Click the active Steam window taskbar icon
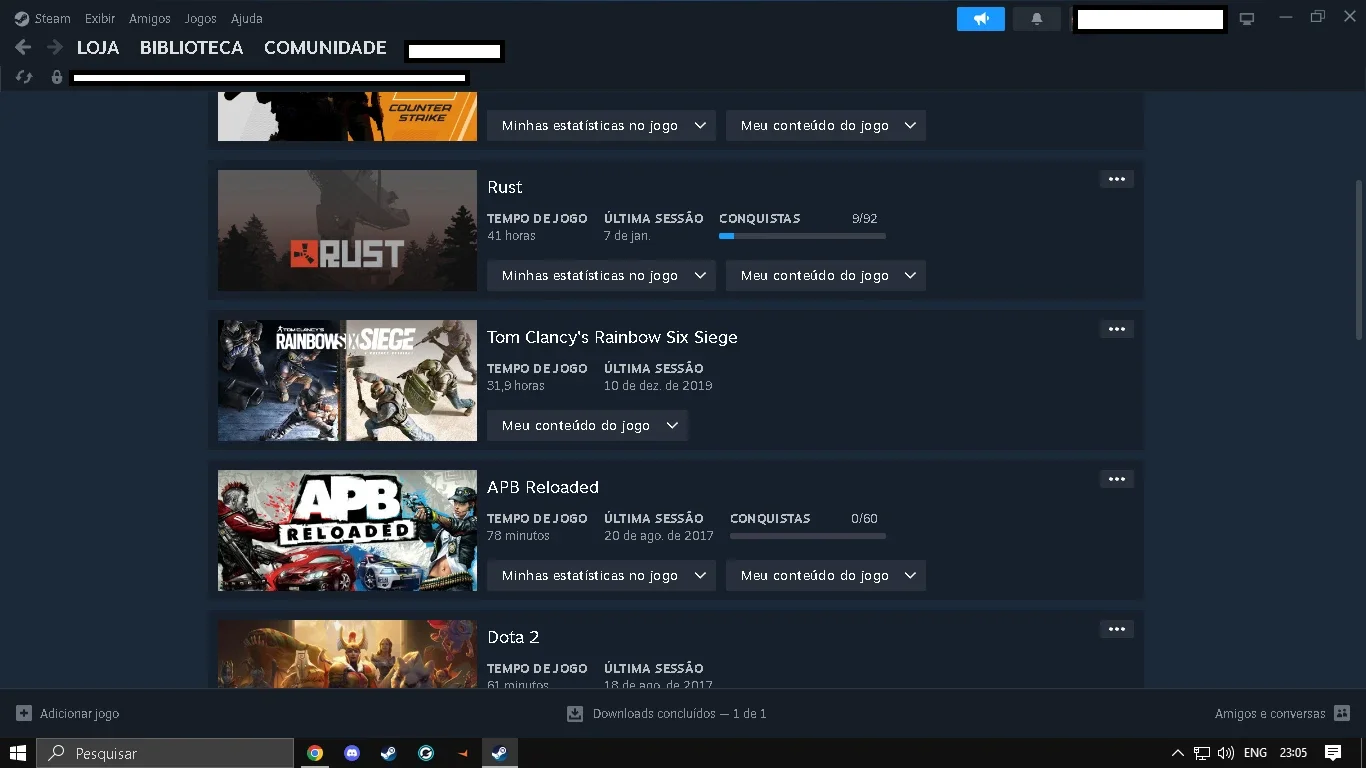 pos(499,753)
